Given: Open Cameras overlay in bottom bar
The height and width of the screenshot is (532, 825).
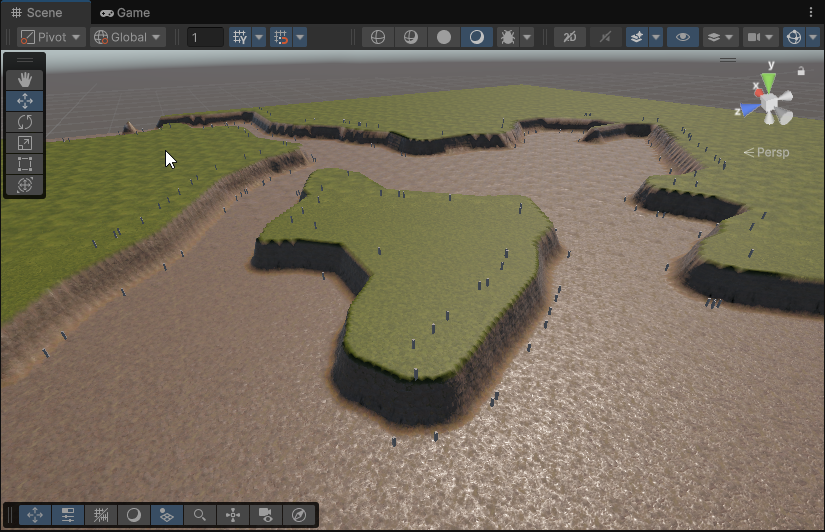Looking at the screenshot, I should tap(266, 515).
